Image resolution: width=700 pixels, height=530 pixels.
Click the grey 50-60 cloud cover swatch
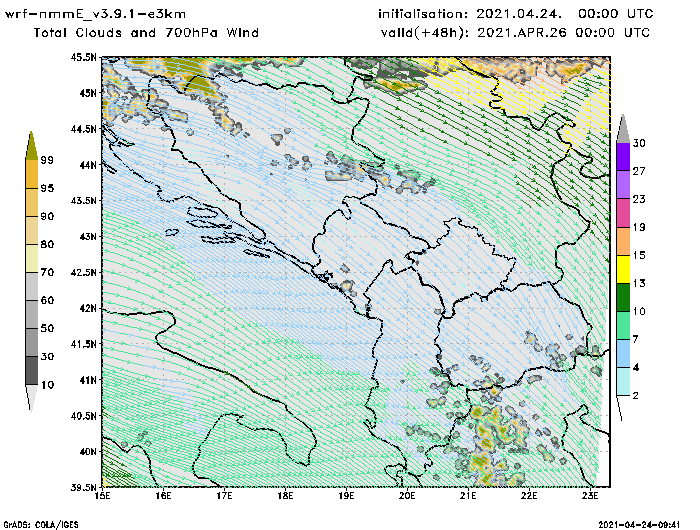click(x=32, y=314)
